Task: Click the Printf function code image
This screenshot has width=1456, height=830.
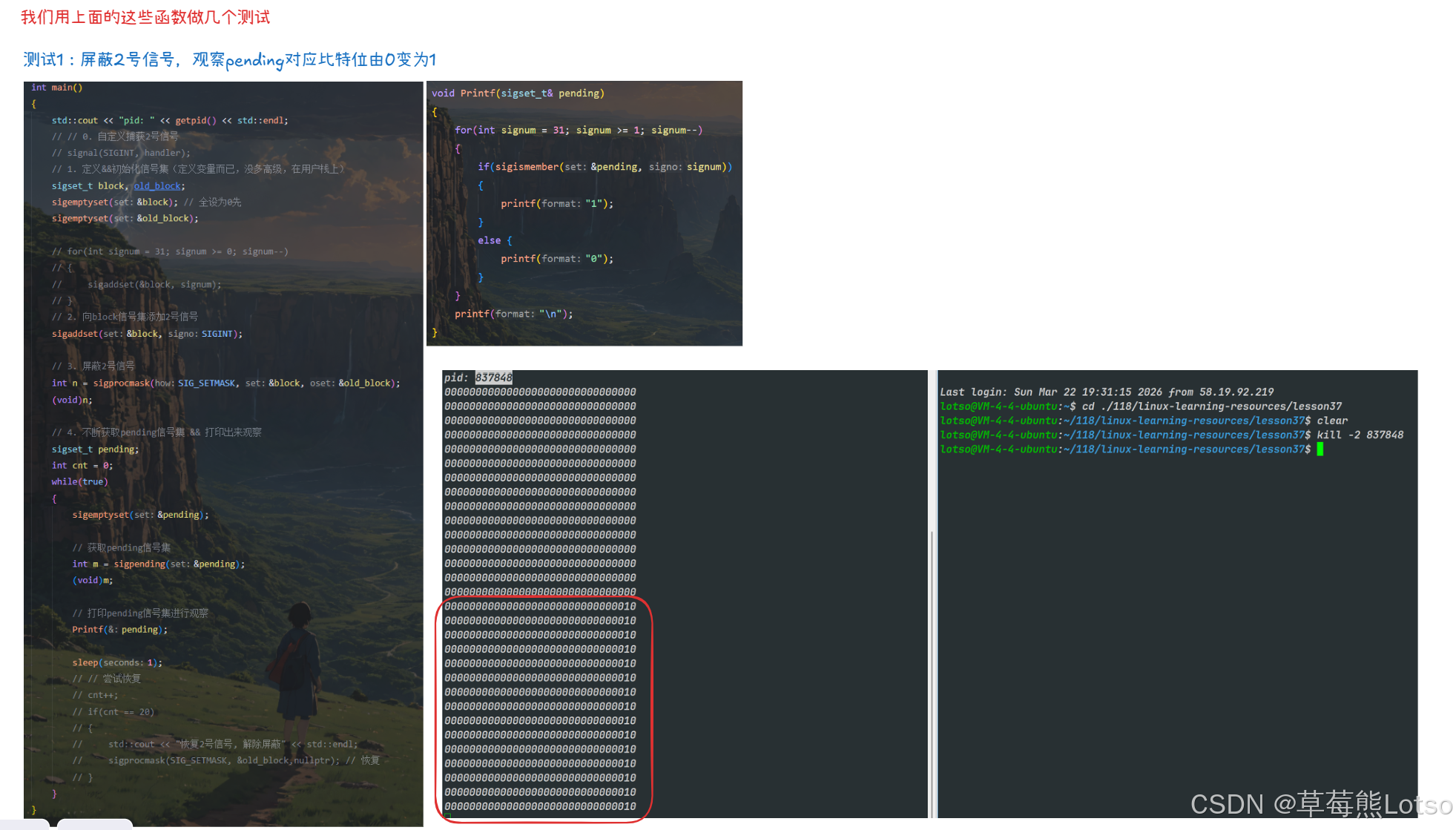Action: coord(584,213)
